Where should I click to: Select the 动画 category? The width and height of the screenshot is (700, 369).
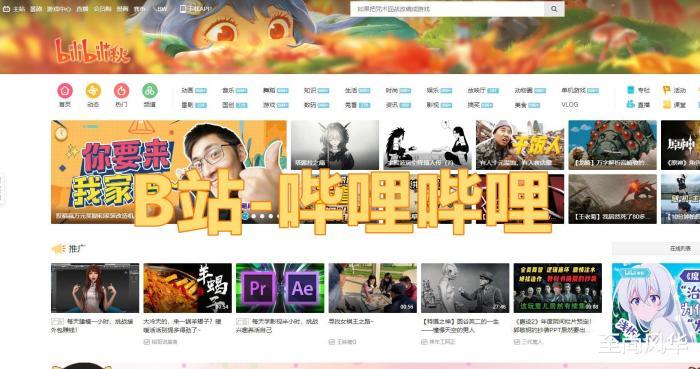187,90
